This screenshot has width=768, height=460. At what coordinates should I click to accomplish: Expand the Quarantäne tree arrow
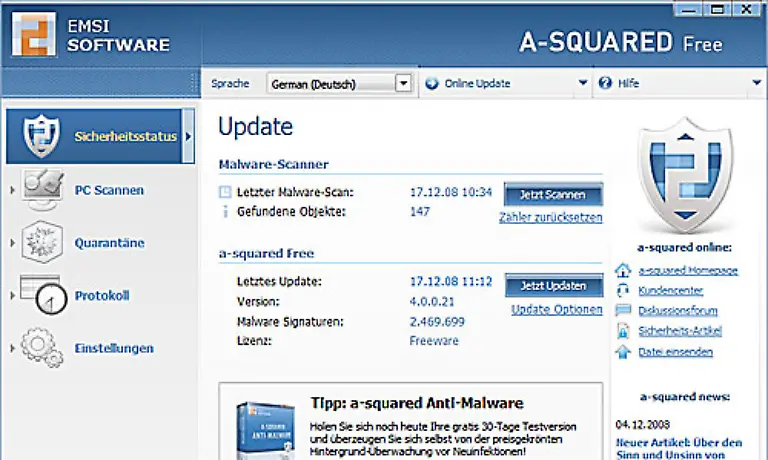click(x=13, y=242)
